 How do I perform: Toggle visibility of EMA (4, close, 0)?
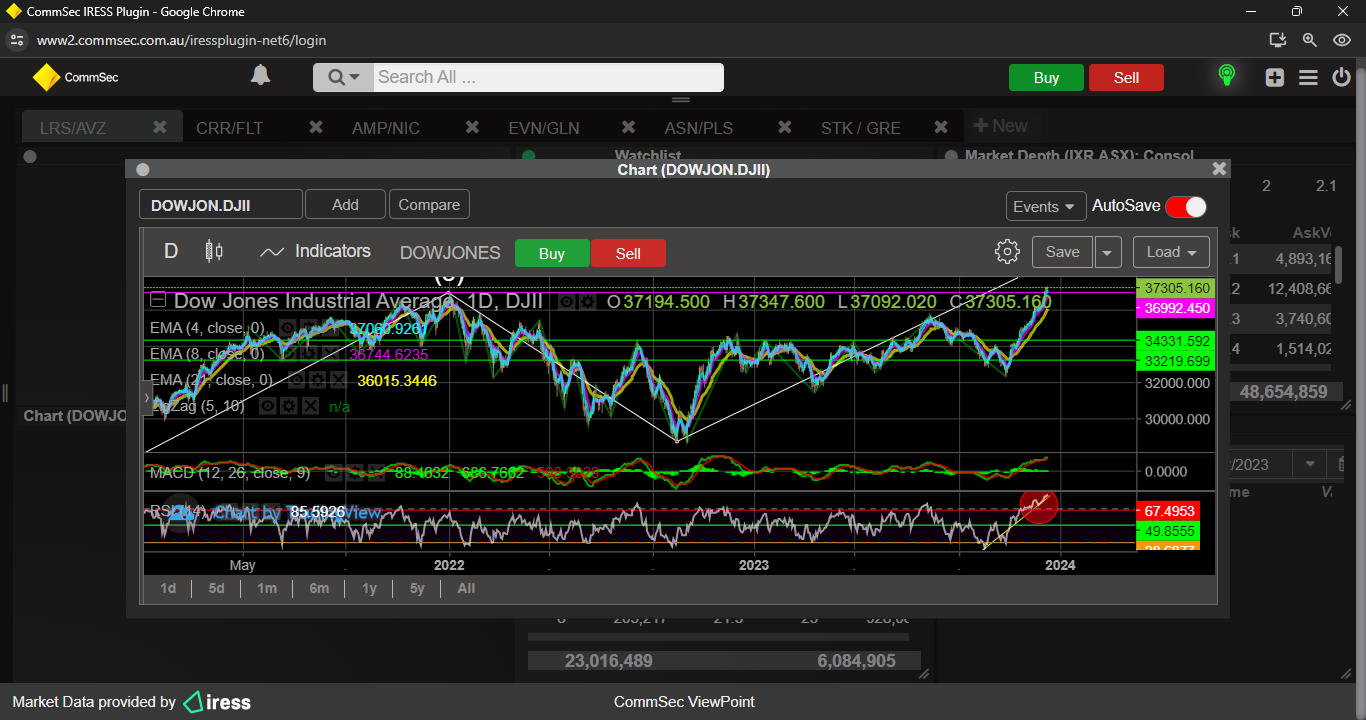click(x=287, y=328)
